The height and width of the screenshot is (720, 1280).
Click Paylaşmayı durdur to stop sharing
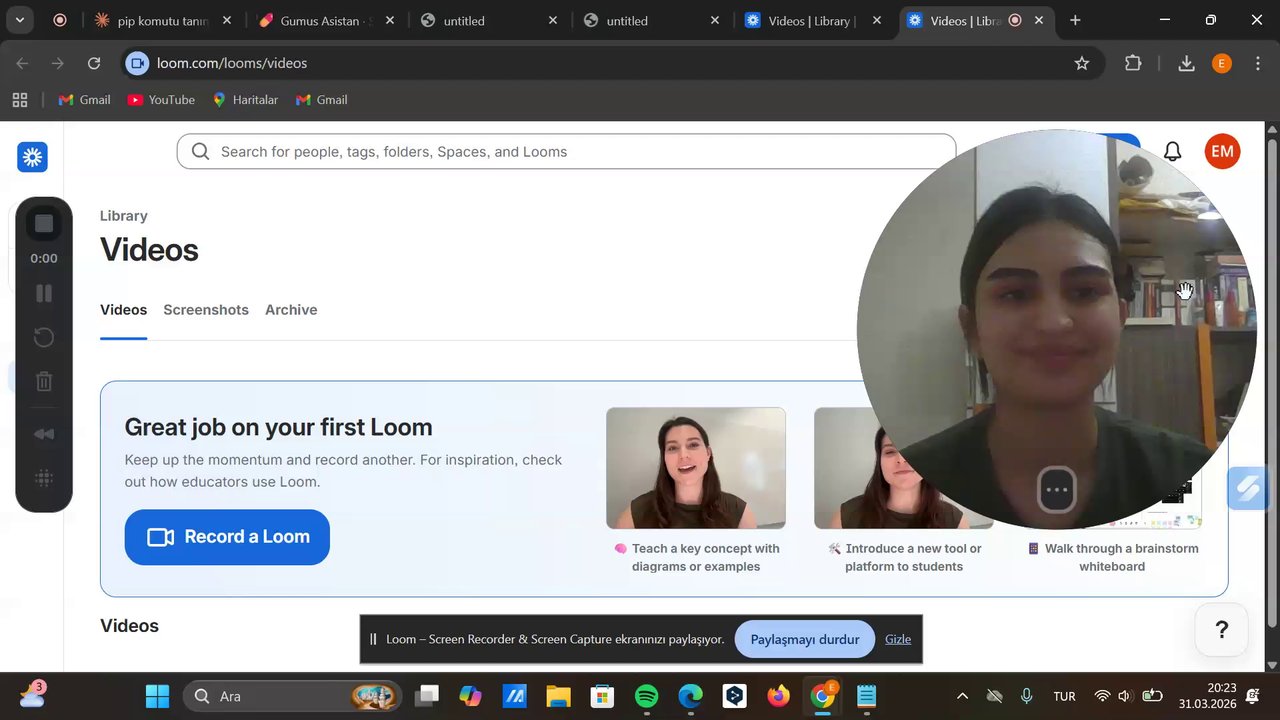click(805, 640)
